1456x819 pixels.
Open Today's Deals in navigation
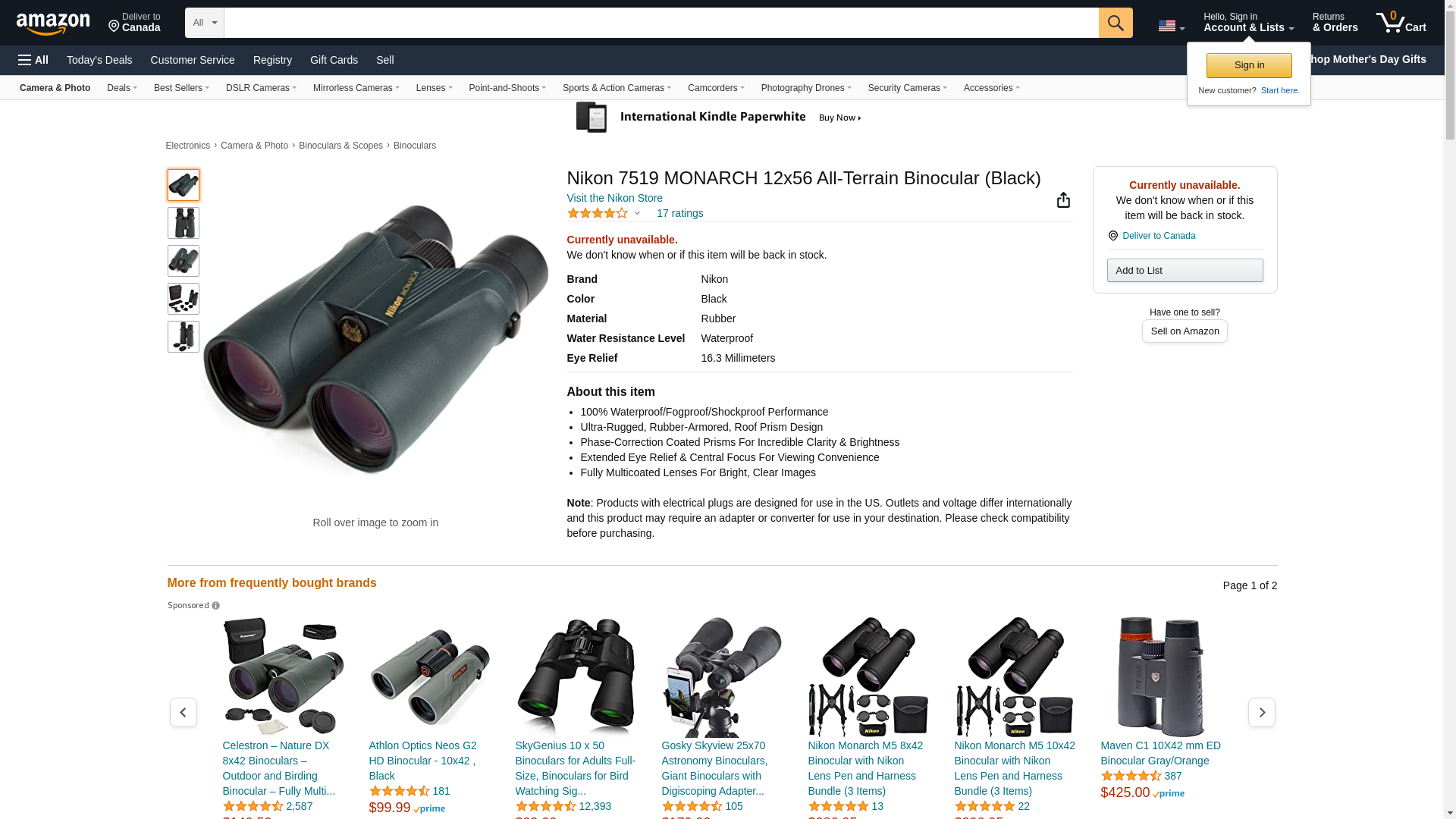tap(99, 60)
